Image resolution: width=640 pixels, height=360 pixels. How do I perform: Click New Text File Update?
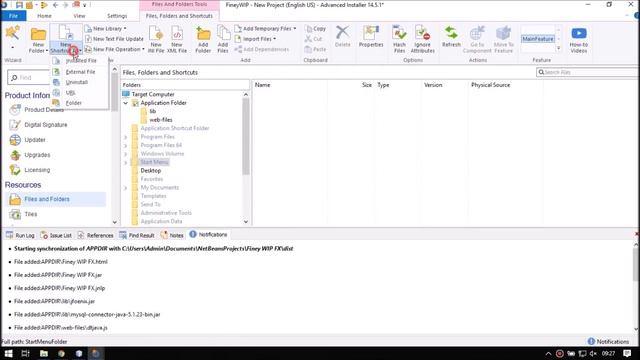[114, 39]
